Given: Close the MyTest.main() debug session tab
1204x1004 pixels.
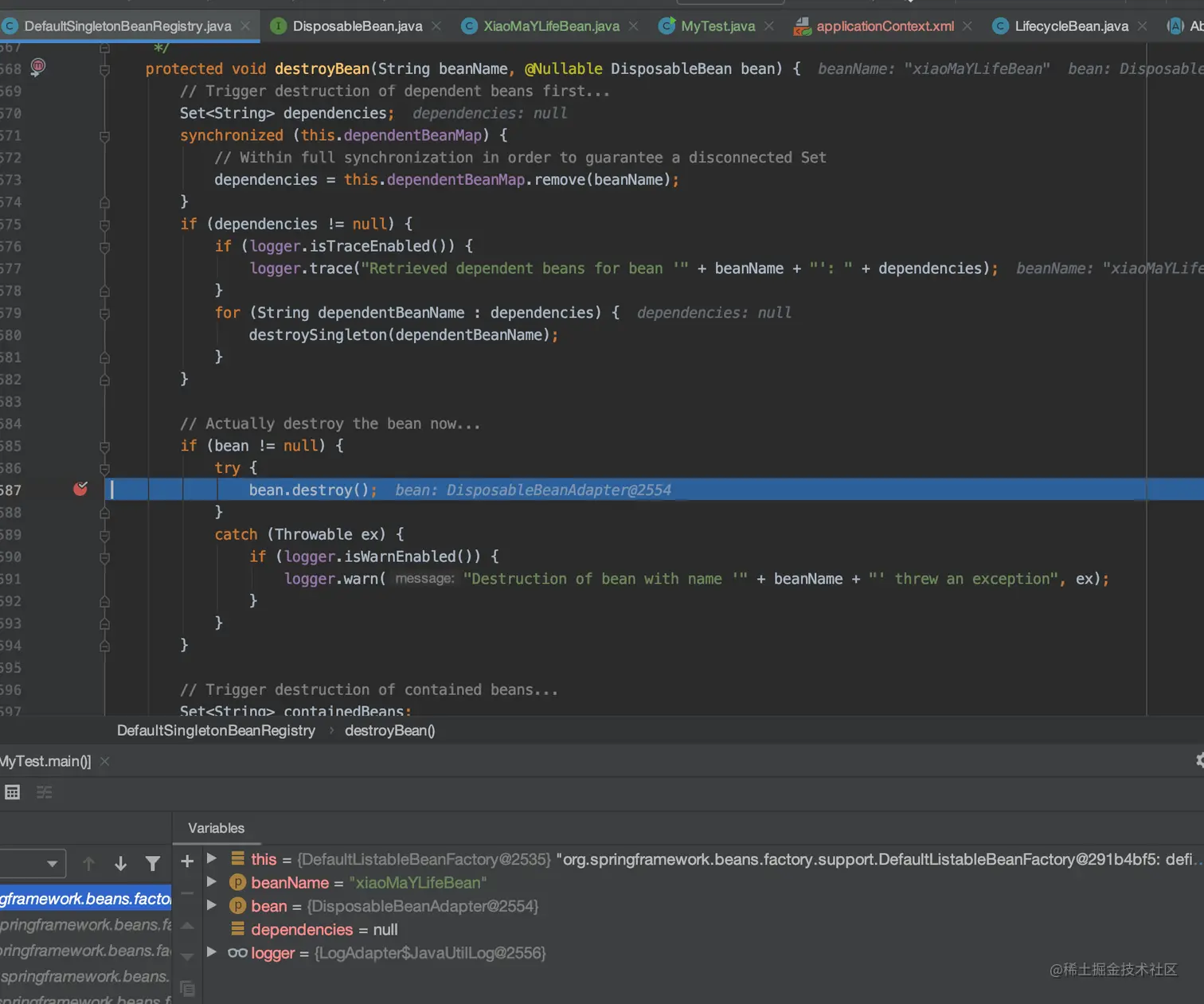Looking at the screenshot, I should coord(104,762).
